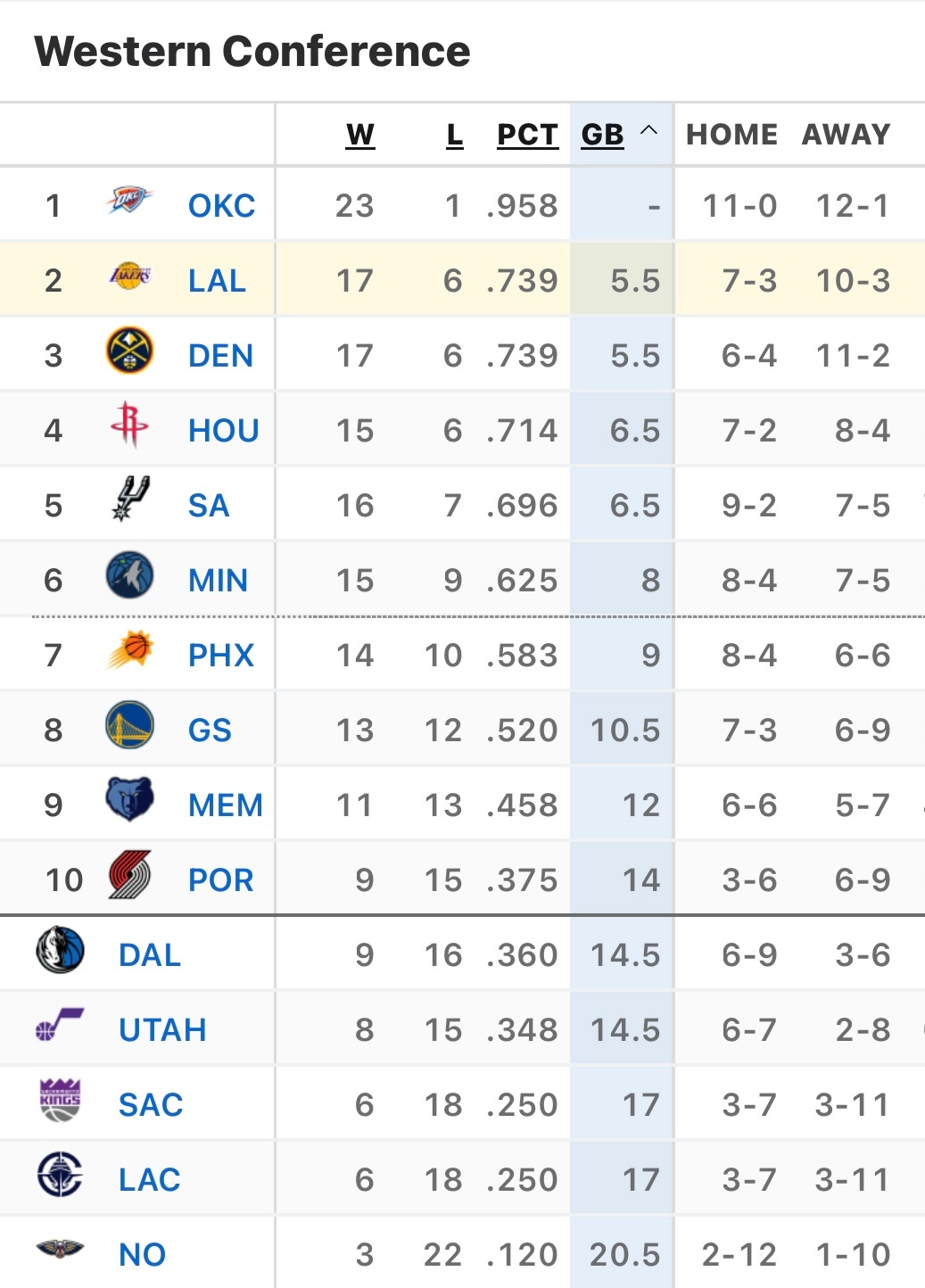The image size is (925, 1288).
Task: Click the Lakers team logo
Action: (129, 277)
